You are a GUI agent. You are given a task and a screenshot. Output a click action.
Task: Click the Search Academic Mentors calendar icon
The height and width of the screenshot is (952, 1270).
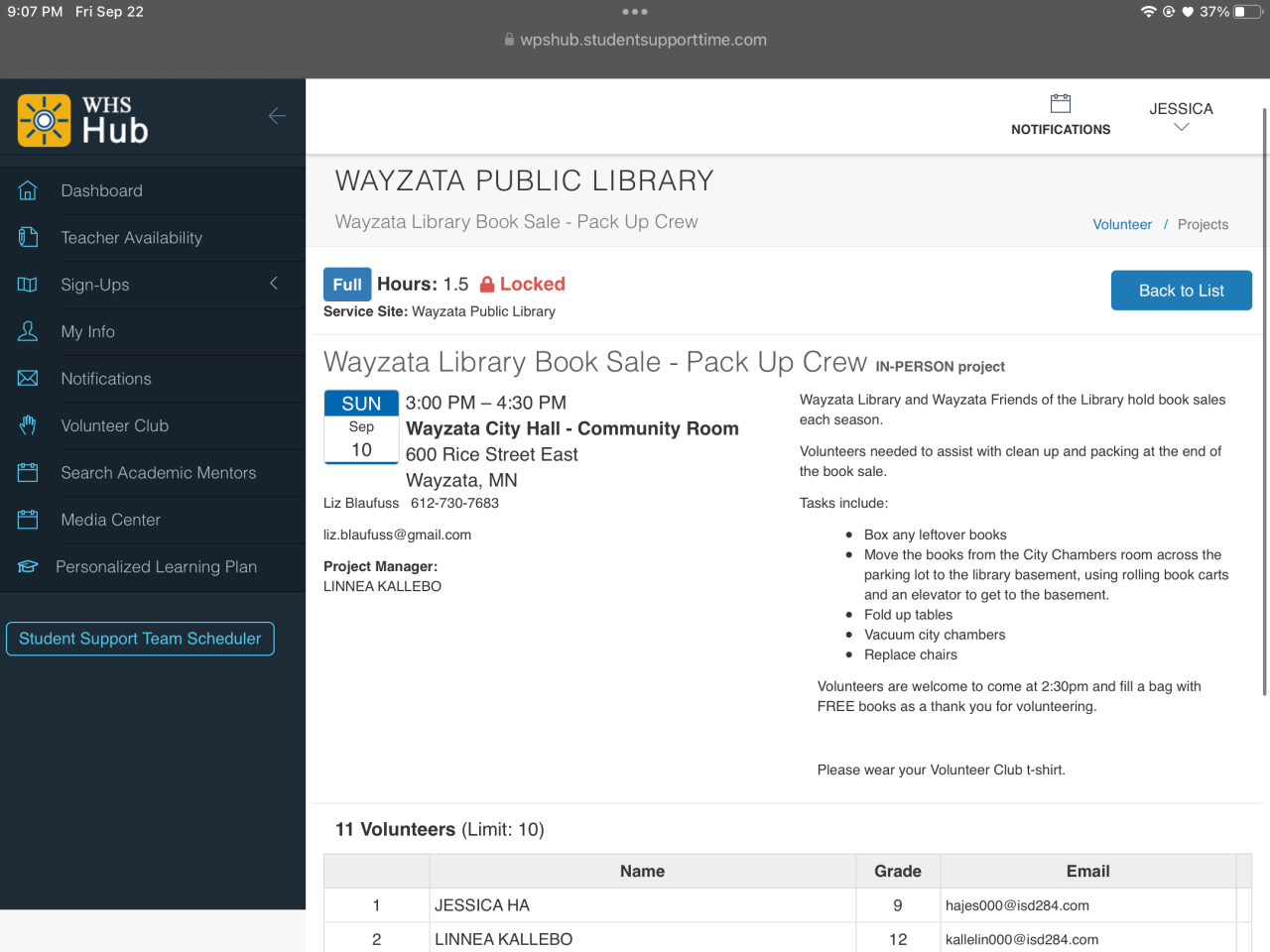coord(28,473)
